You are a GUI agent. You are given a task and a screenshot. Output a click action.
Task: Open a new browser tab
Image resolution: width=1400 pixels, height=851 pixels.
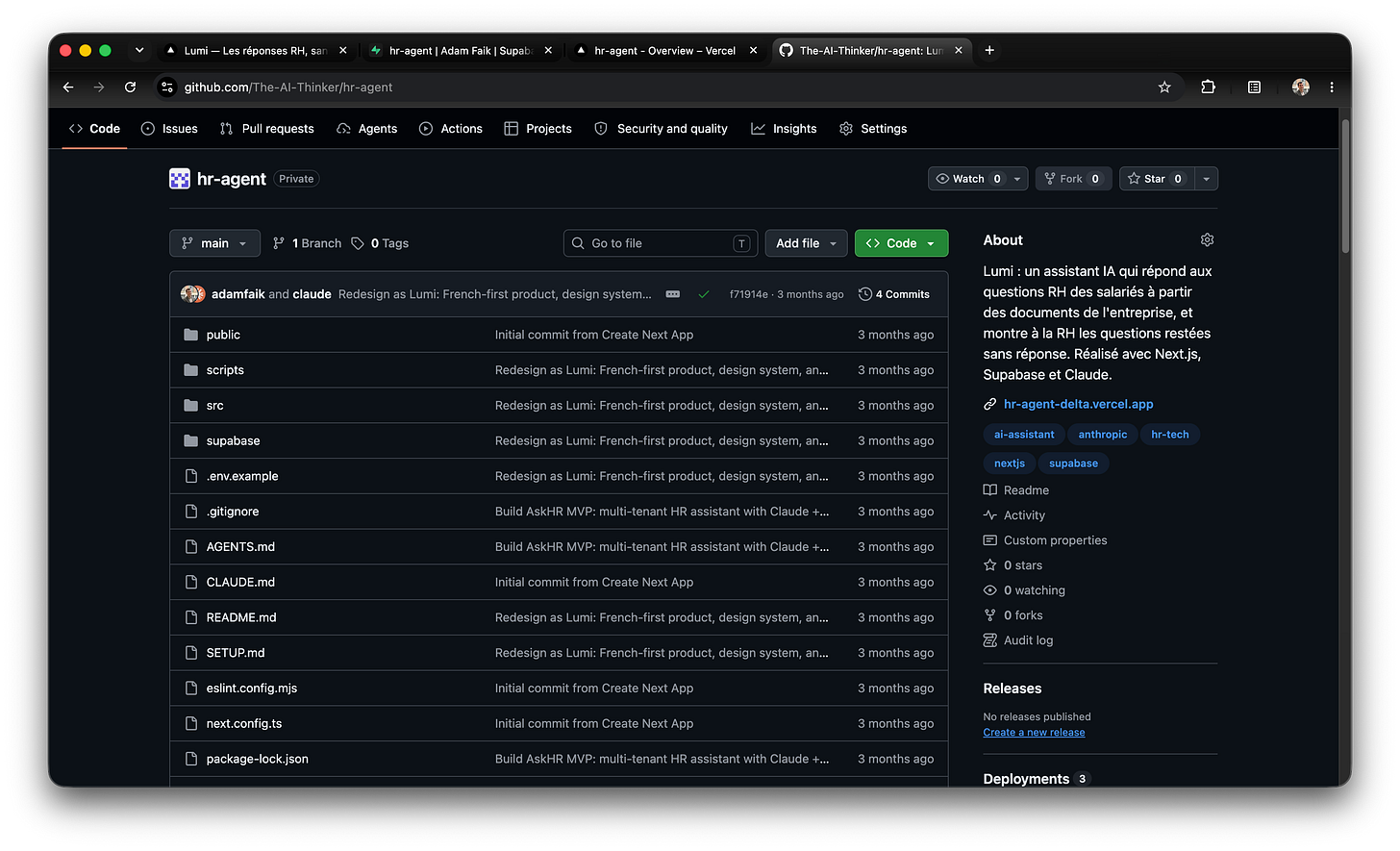pos(989,50)
